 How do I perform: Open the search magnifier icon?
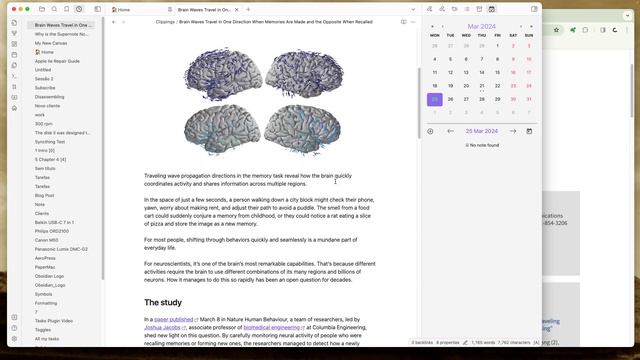click(54, 9)
